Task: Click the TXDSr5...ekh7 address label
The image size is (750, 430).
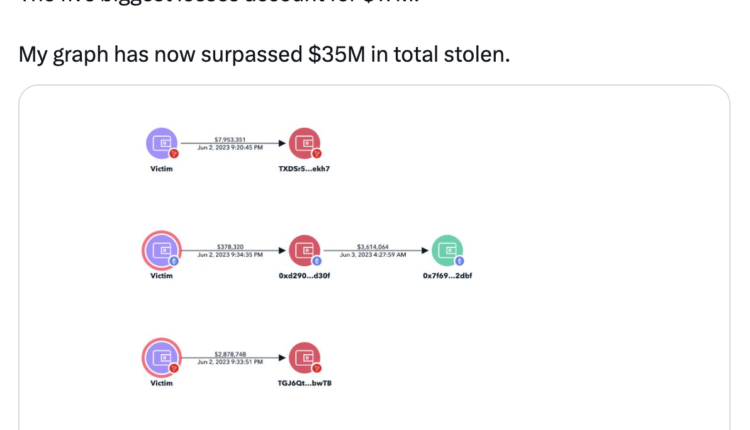Action: (304, 169)
